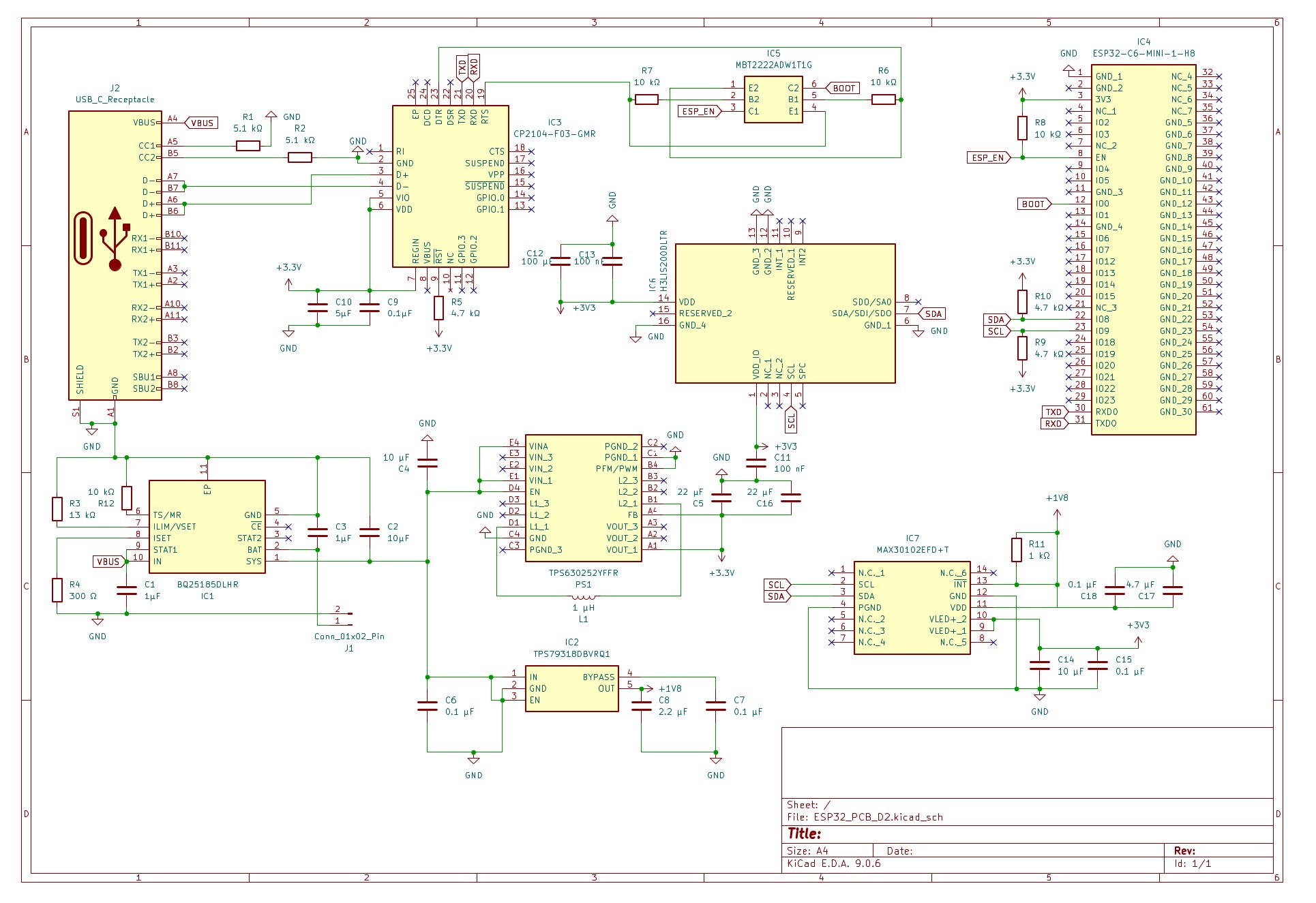Viewport: 1316px width, 903px height.
Task: Click the Title field in title block
Action: pos(805,833)
